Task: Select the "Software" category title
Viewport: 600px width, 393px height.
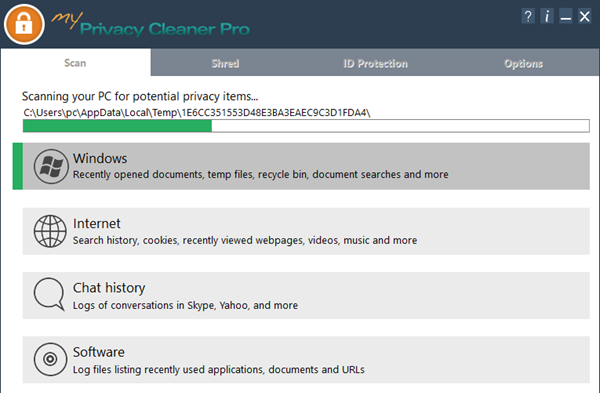Action: point(99,352)
